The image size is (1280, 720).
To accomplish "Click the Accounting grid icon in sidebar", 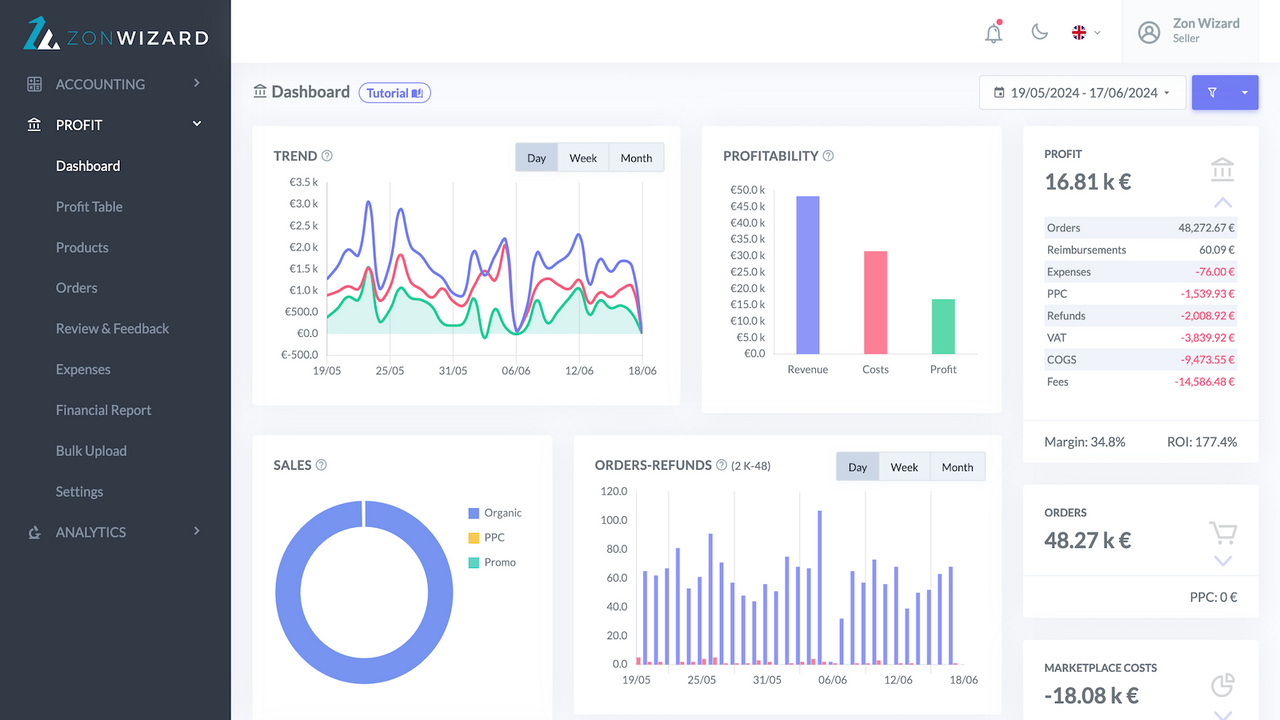I will 35,84.
